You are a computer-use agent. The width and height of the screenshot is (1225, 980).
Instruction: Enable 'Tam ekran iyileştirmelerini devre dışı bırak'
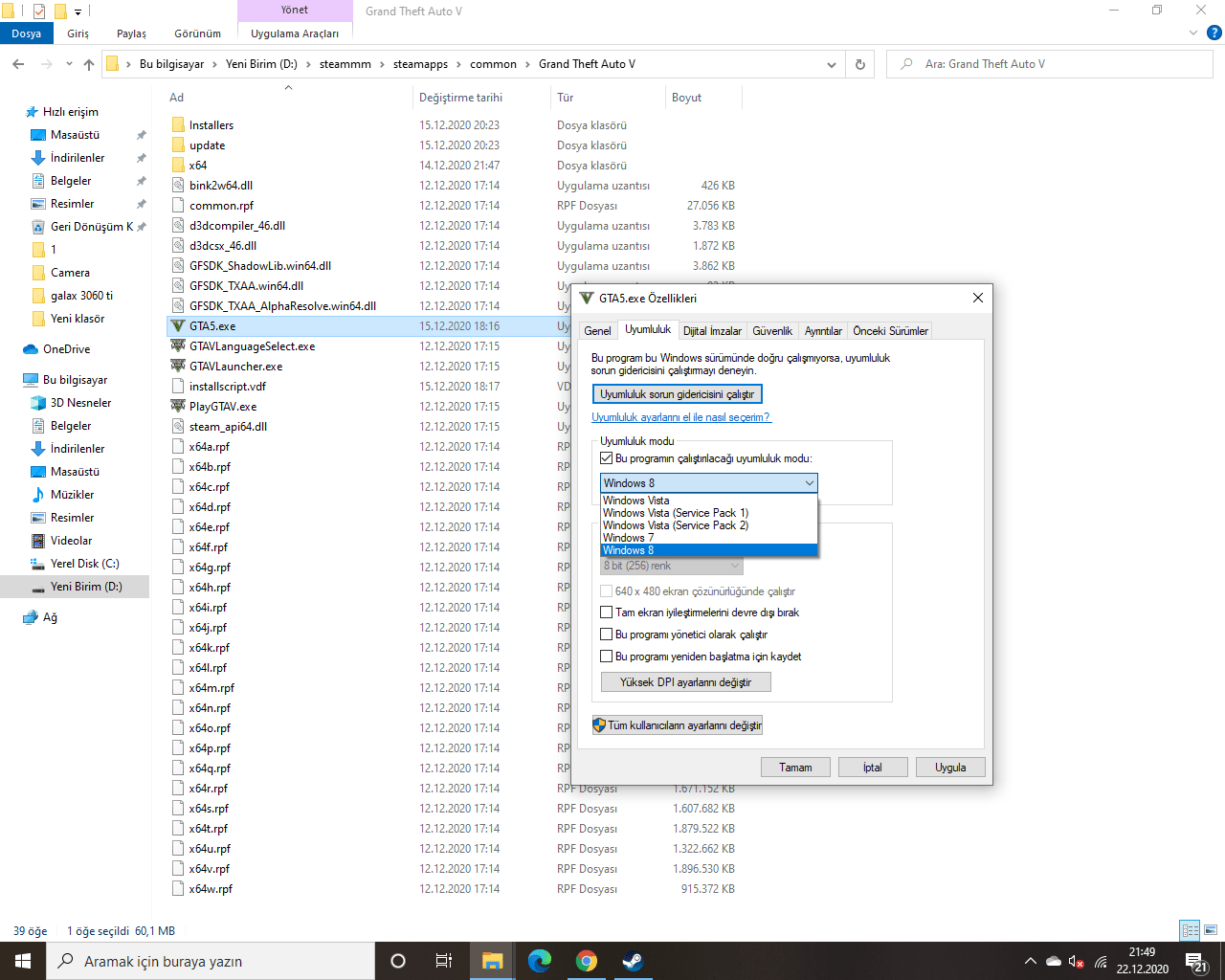(606, 612)
